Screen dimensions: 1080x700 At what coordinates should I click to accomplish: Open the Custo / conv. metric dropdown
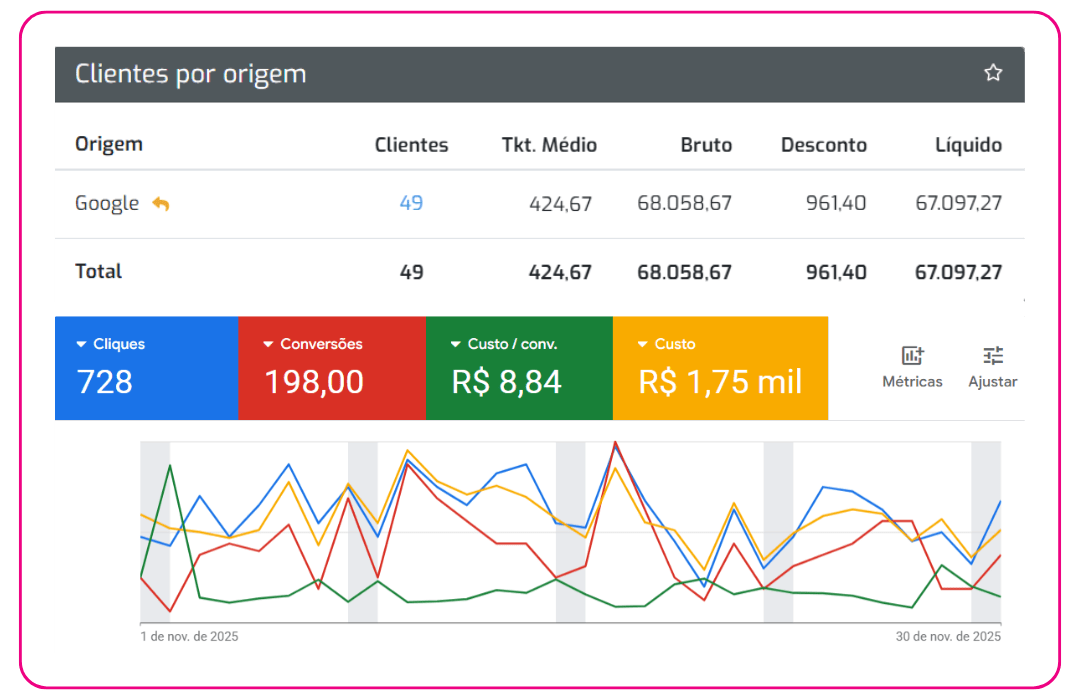click(456, 344)
